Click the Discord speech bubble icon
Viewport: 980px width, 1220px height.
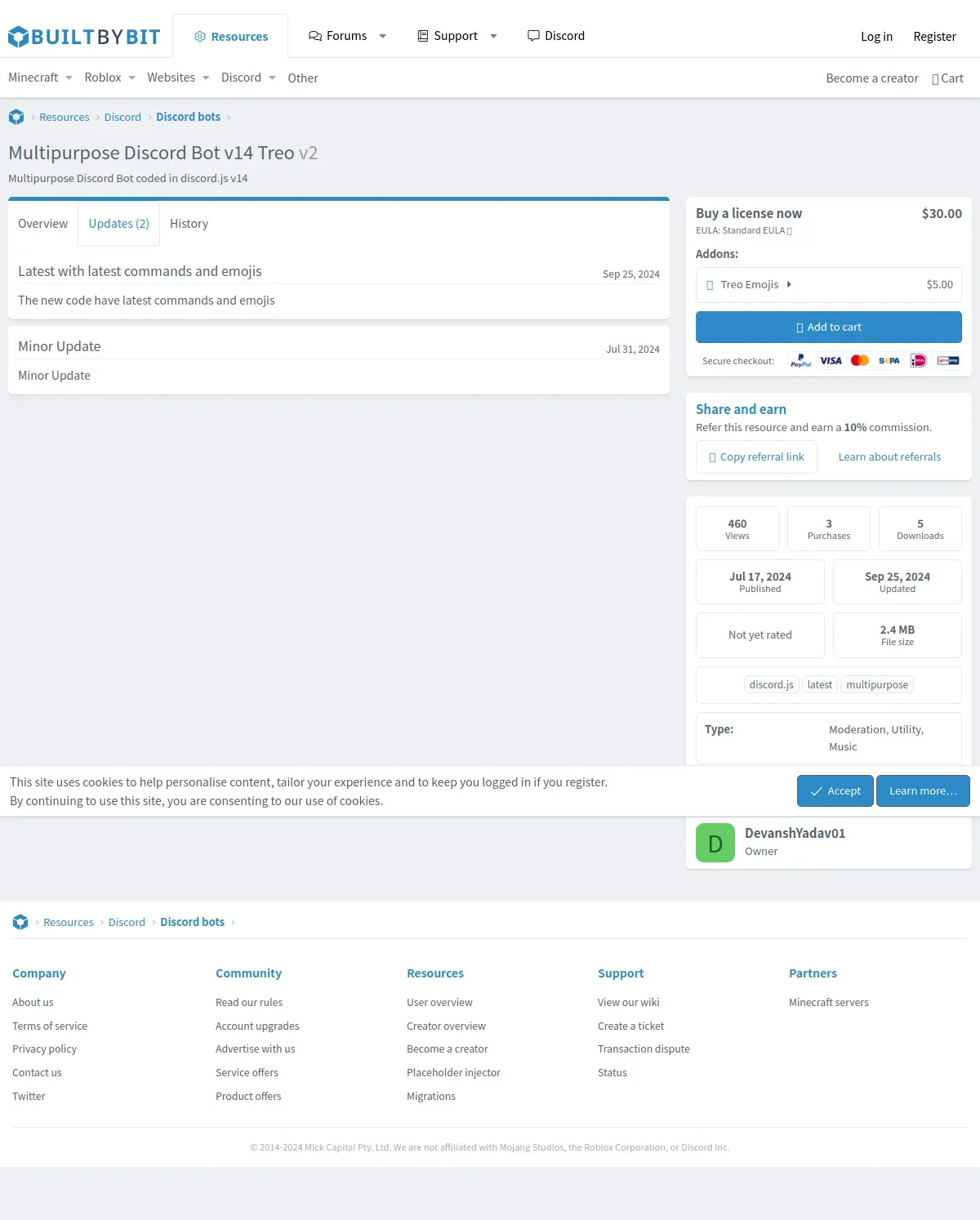(x=533, y=36)
